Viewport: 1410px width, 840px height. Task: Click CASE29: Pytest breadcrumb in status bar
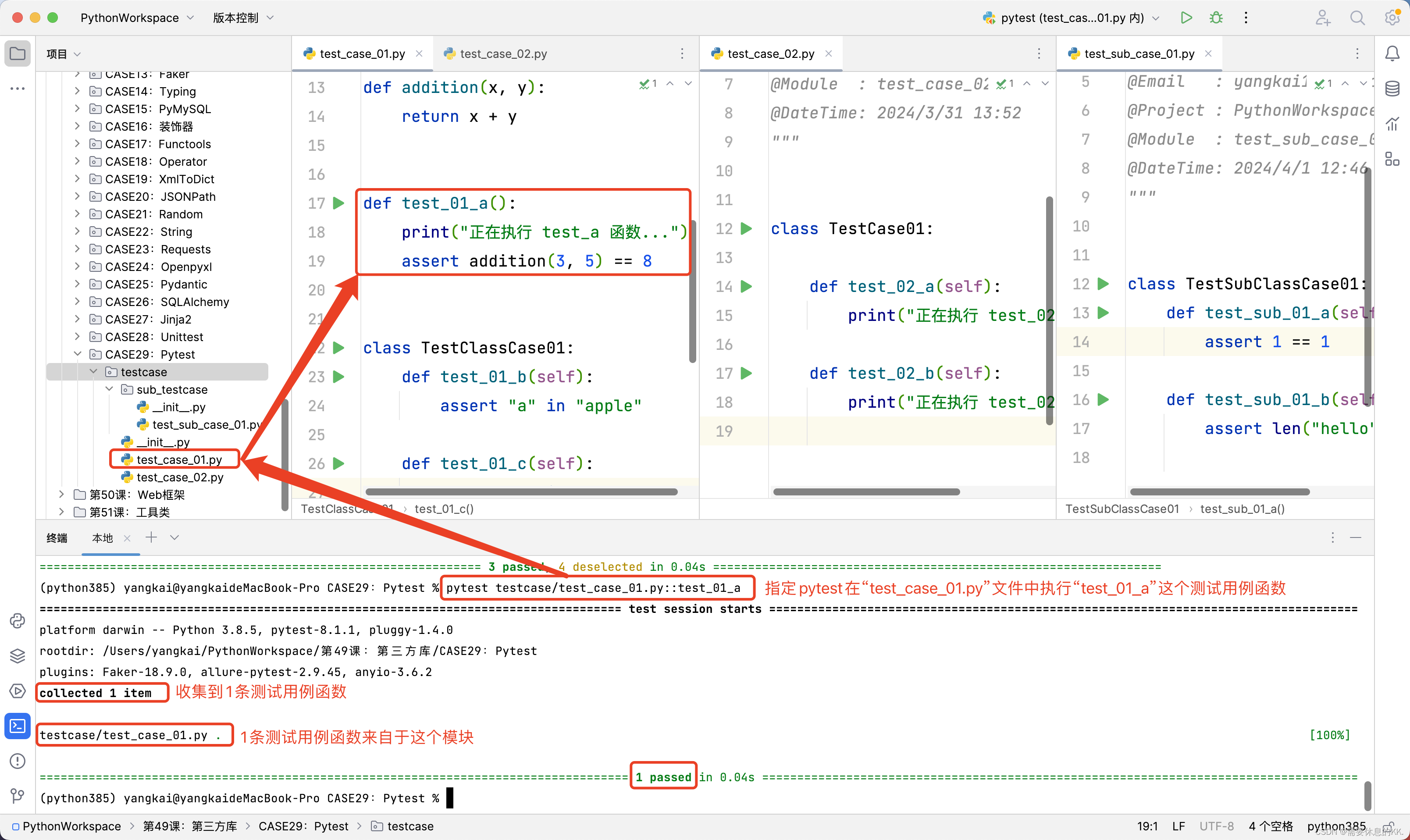point(304,826)
